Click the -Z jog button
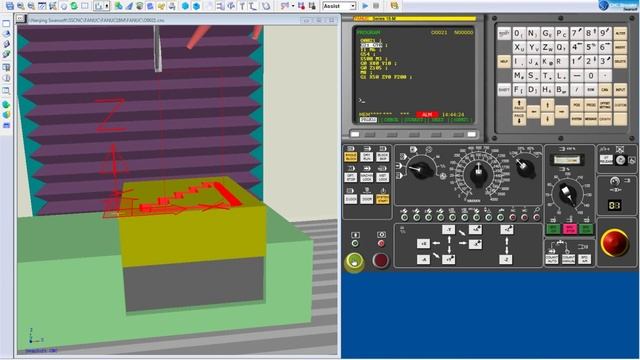 click(506, 259)
